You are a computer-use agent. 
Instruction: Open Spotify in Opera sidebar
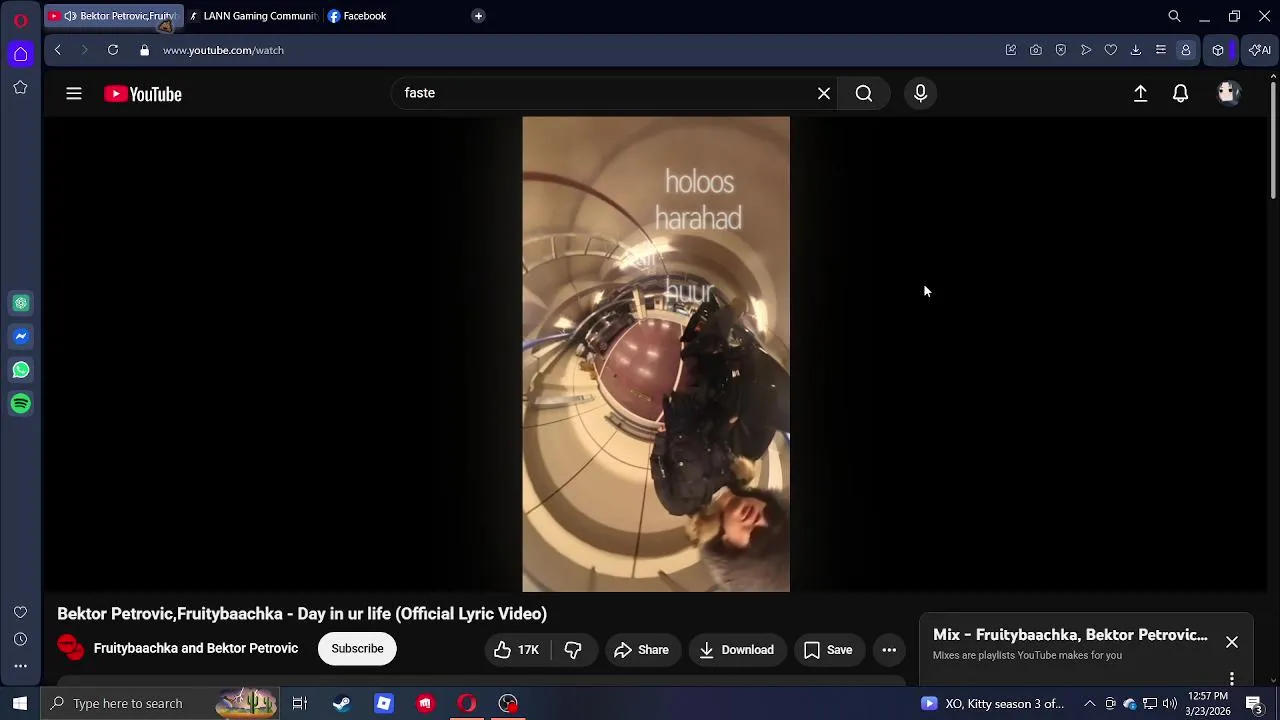coord(21,404)
